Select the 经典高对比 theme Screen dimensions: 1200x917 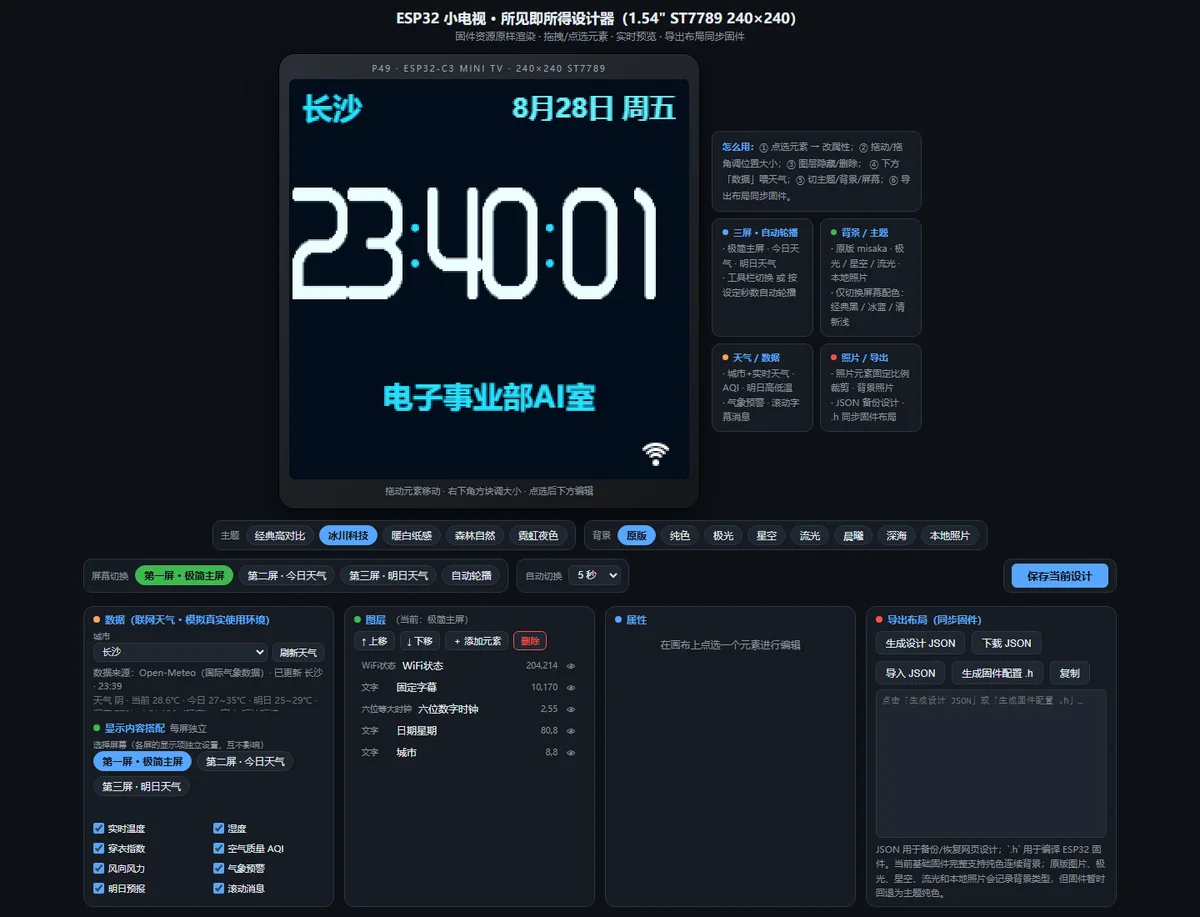(279, 536)
